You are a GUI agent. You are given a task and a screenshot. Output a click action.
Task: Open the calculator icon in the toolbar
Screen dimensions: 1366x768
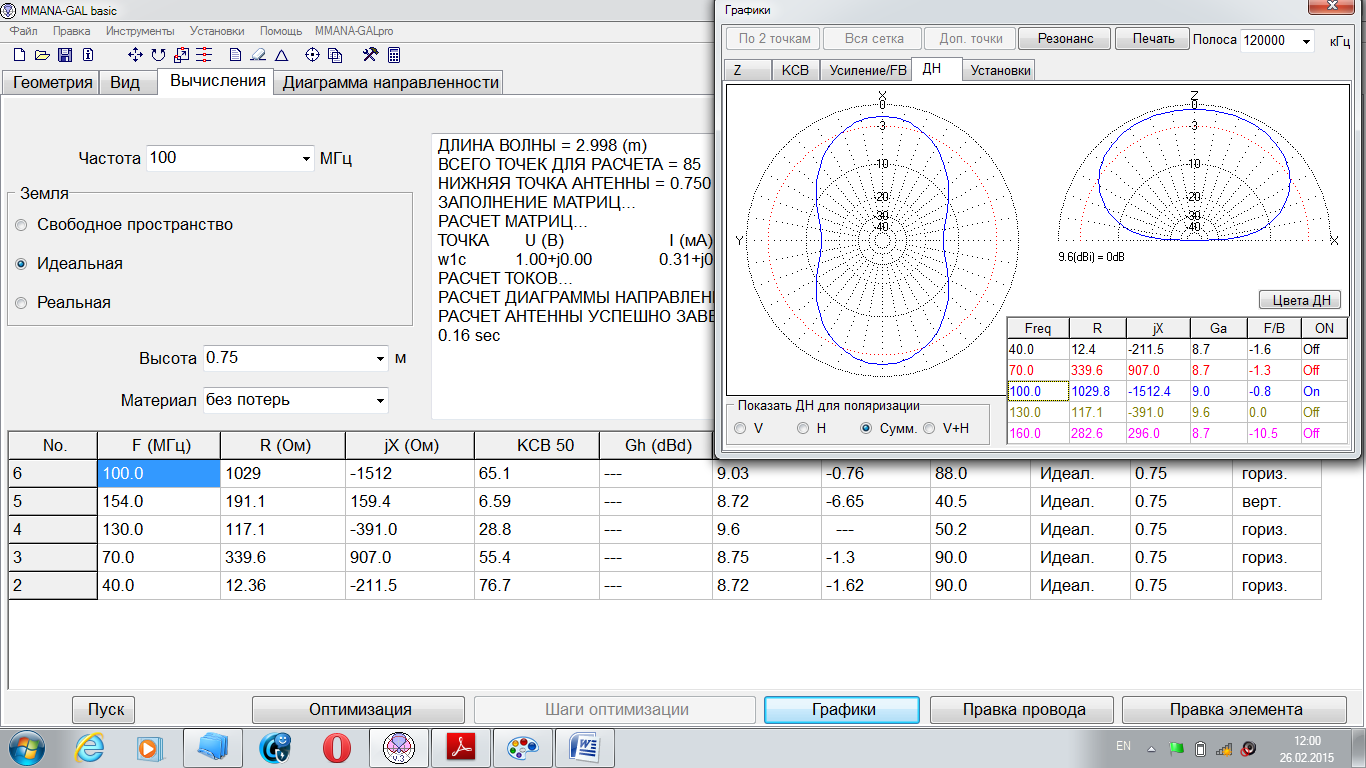click(x=394, y=55)
